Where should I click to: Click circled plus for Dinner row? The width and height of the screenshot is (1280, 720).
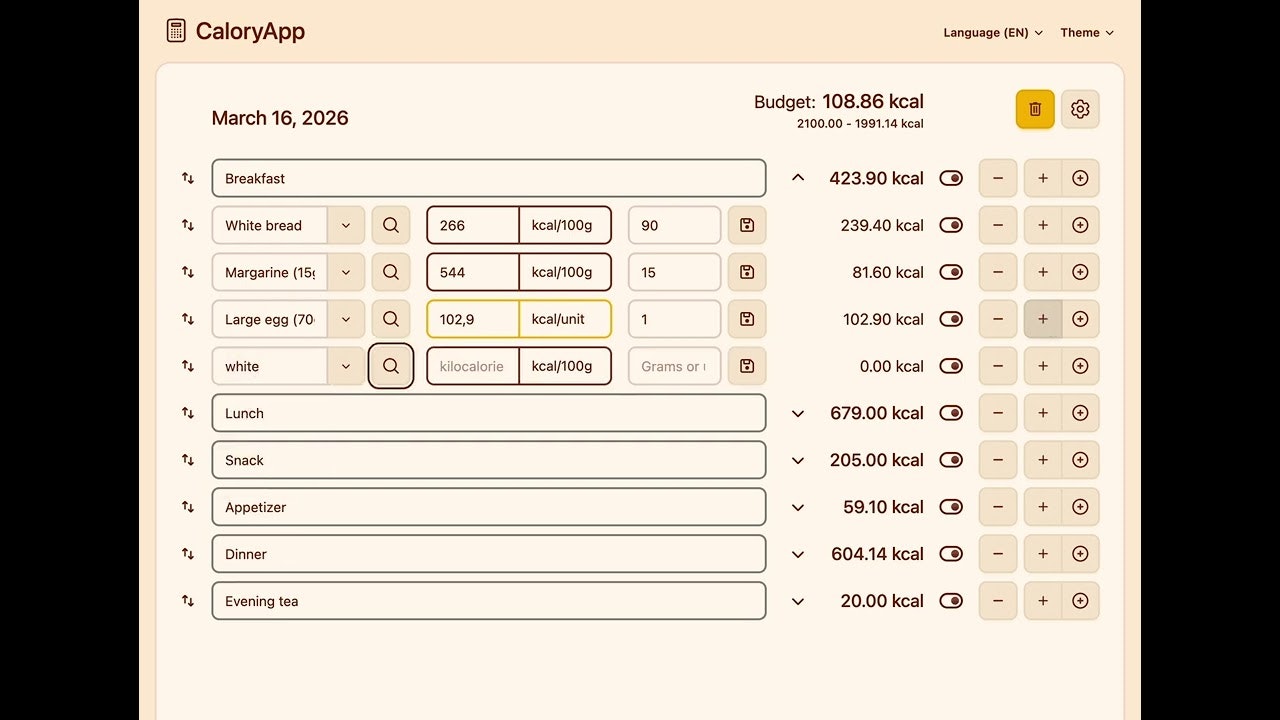click(x=1080, y=554)
